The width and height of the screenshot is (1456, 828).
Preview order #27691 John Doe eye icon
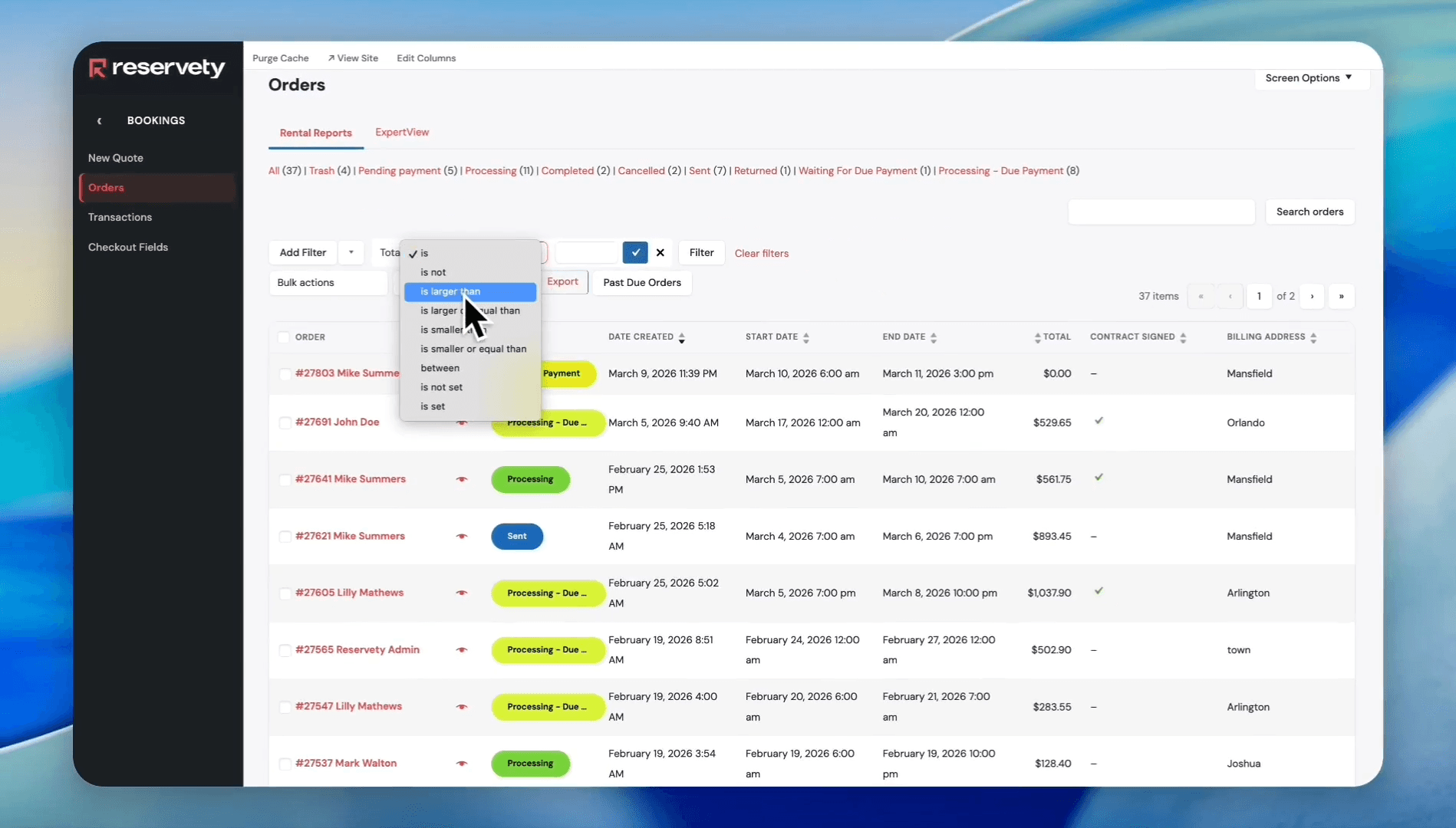pyautogui.click(x=462, y=422)
